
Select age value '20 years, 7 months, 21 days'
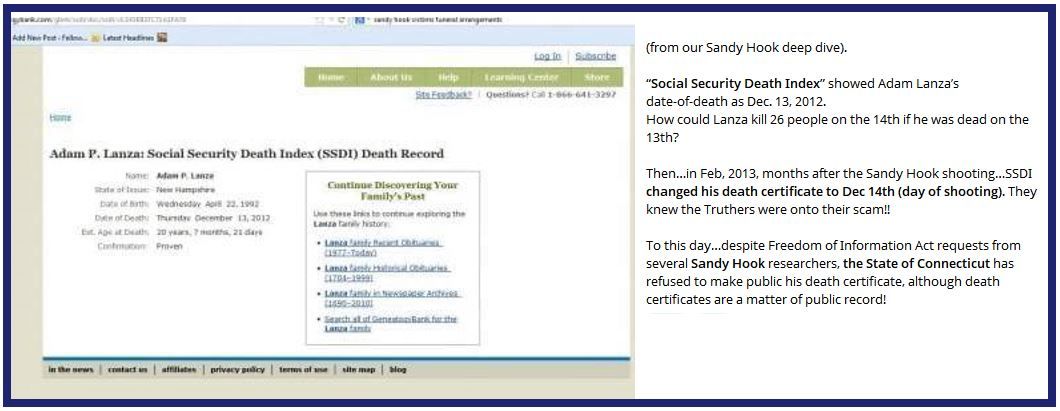pyautogui.click(x=209, y=232)
